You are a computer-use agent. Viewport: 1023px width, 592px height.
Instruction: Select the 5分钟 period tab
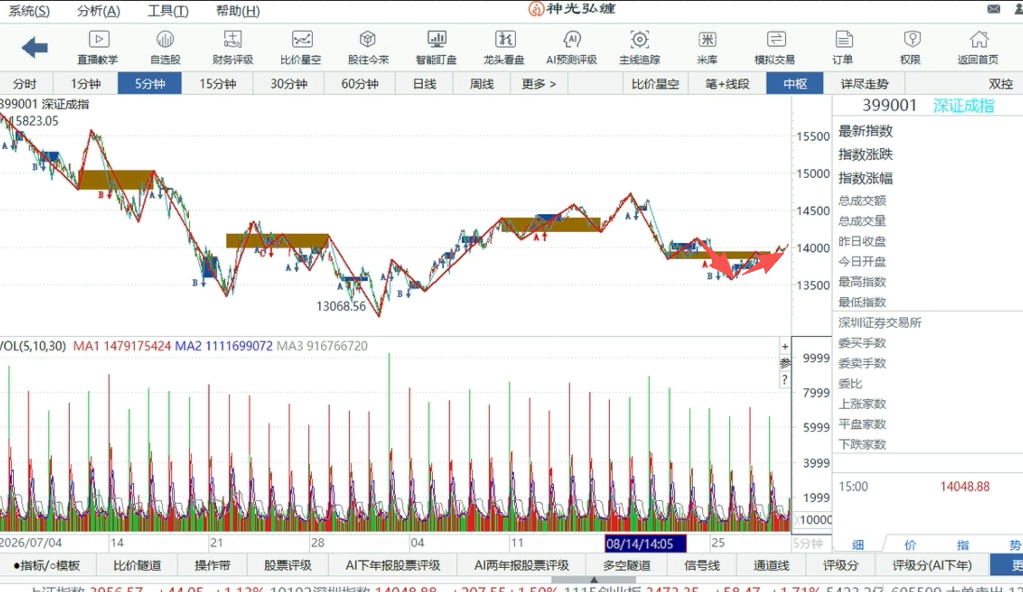click(x=149, y=84)
